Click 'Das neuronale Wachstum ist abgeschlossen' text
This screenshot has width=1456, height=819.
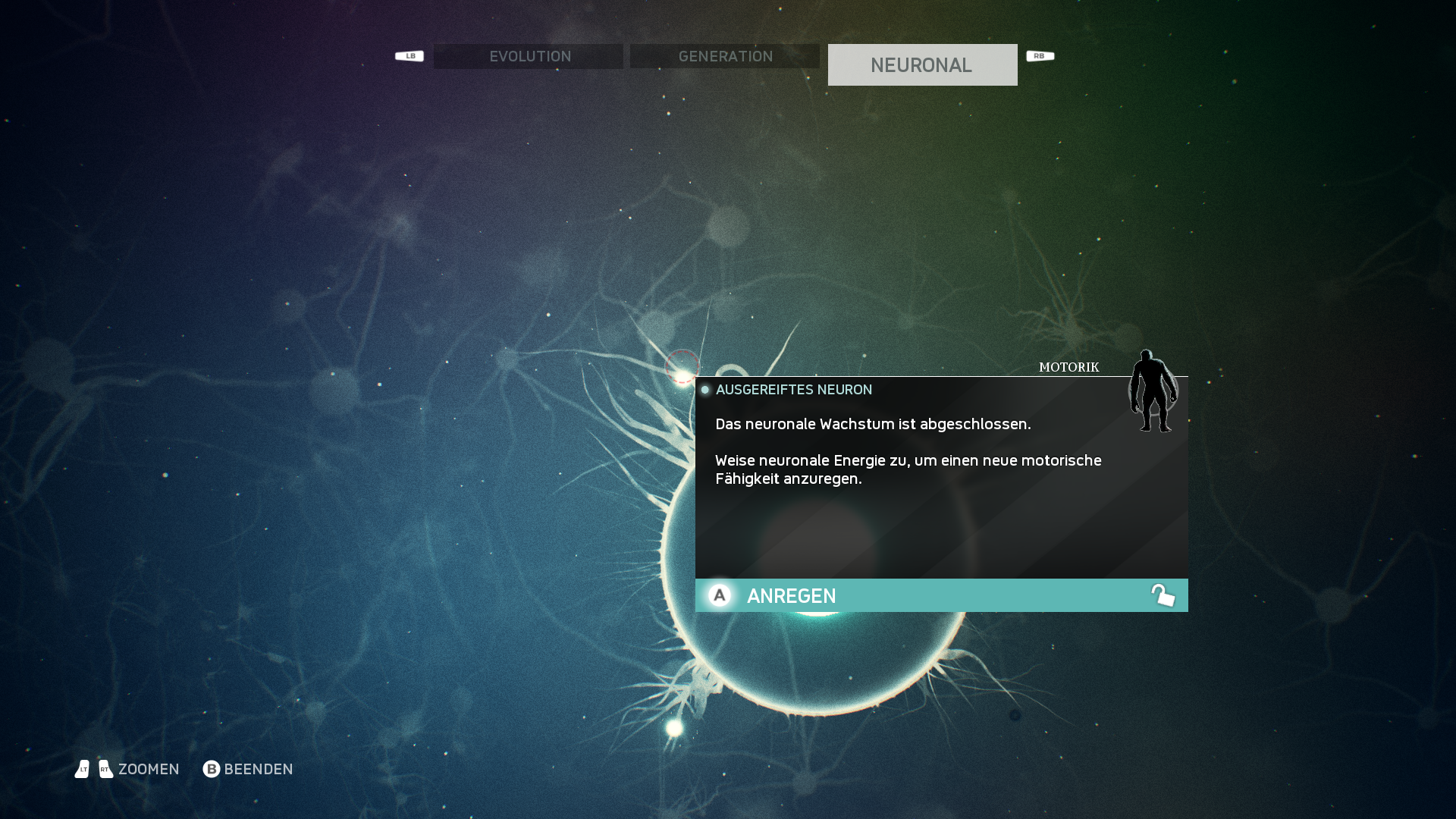873,424
